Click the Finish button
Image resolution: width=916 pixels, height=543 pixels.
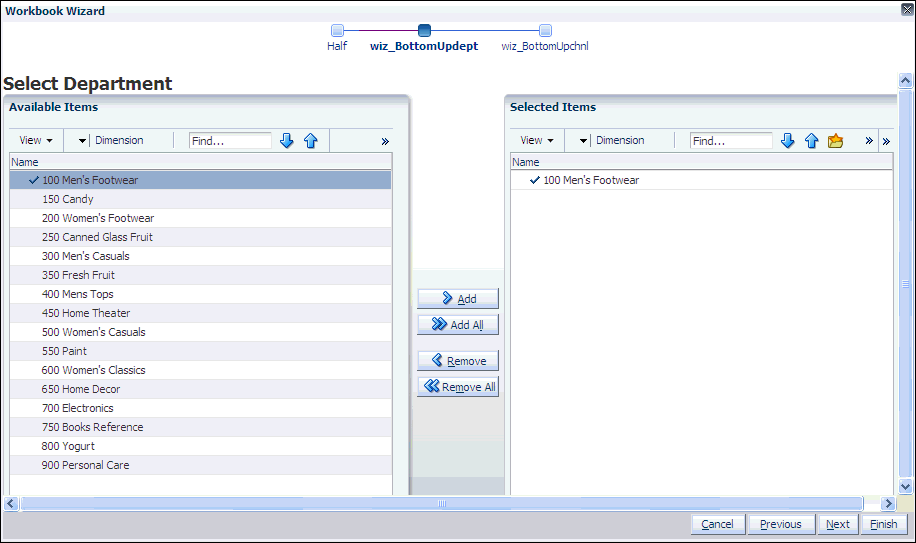[x=884, y=524]
